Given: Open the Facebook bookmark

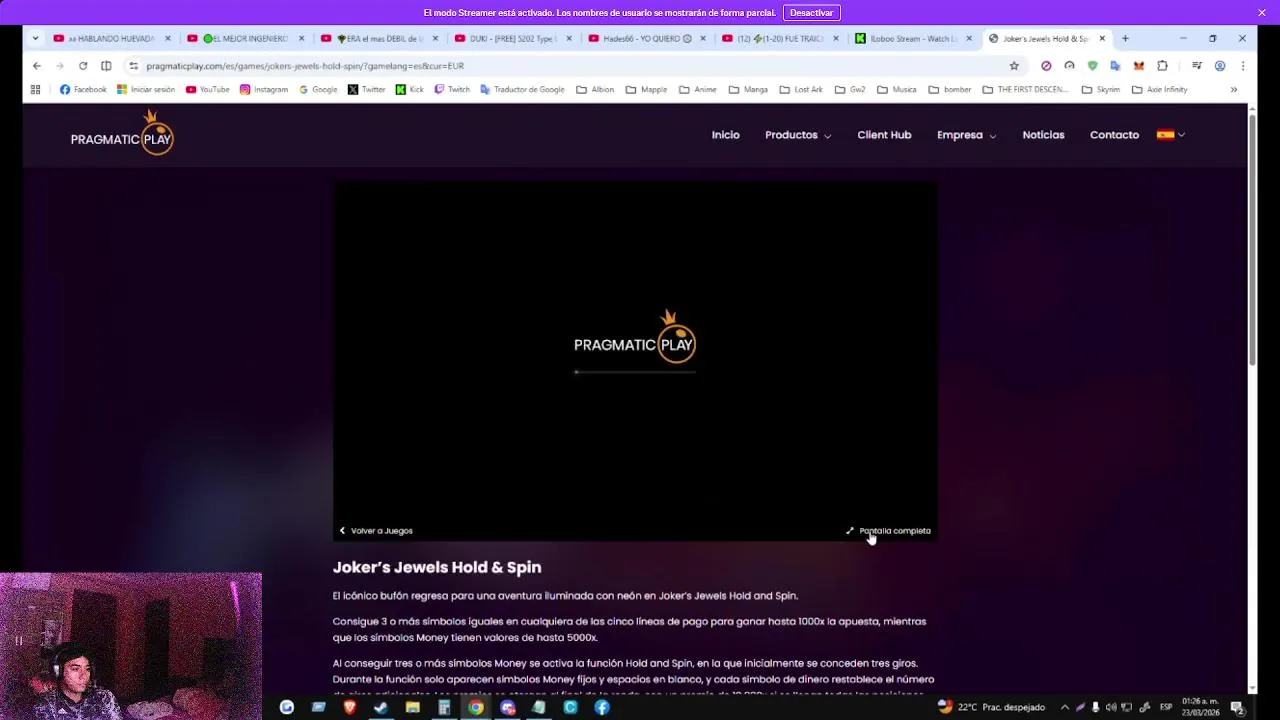Looking at the screenshot, I should coord(83,90).
